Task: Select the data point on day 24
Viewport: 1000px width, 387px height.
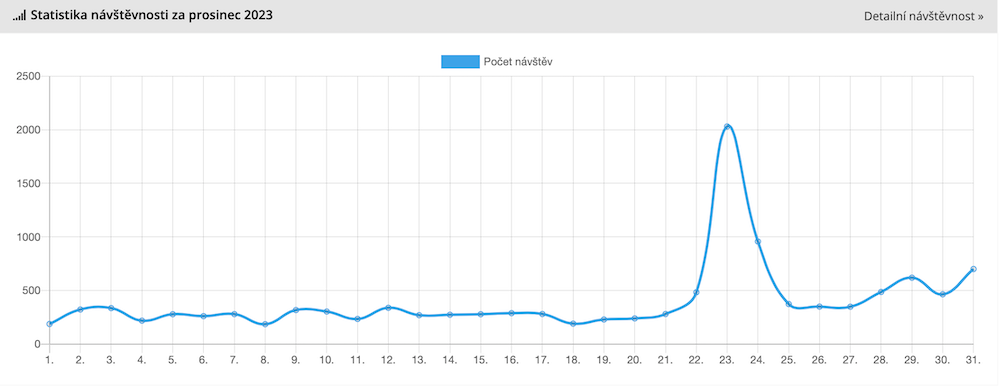Action: tap(758, 242)
